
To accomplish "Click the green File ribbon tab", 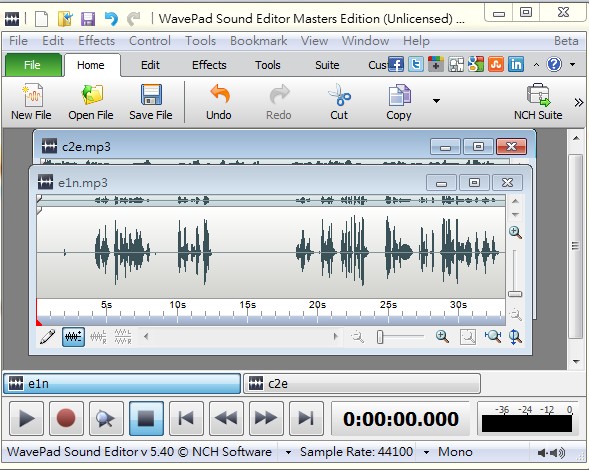I will 33,65.
